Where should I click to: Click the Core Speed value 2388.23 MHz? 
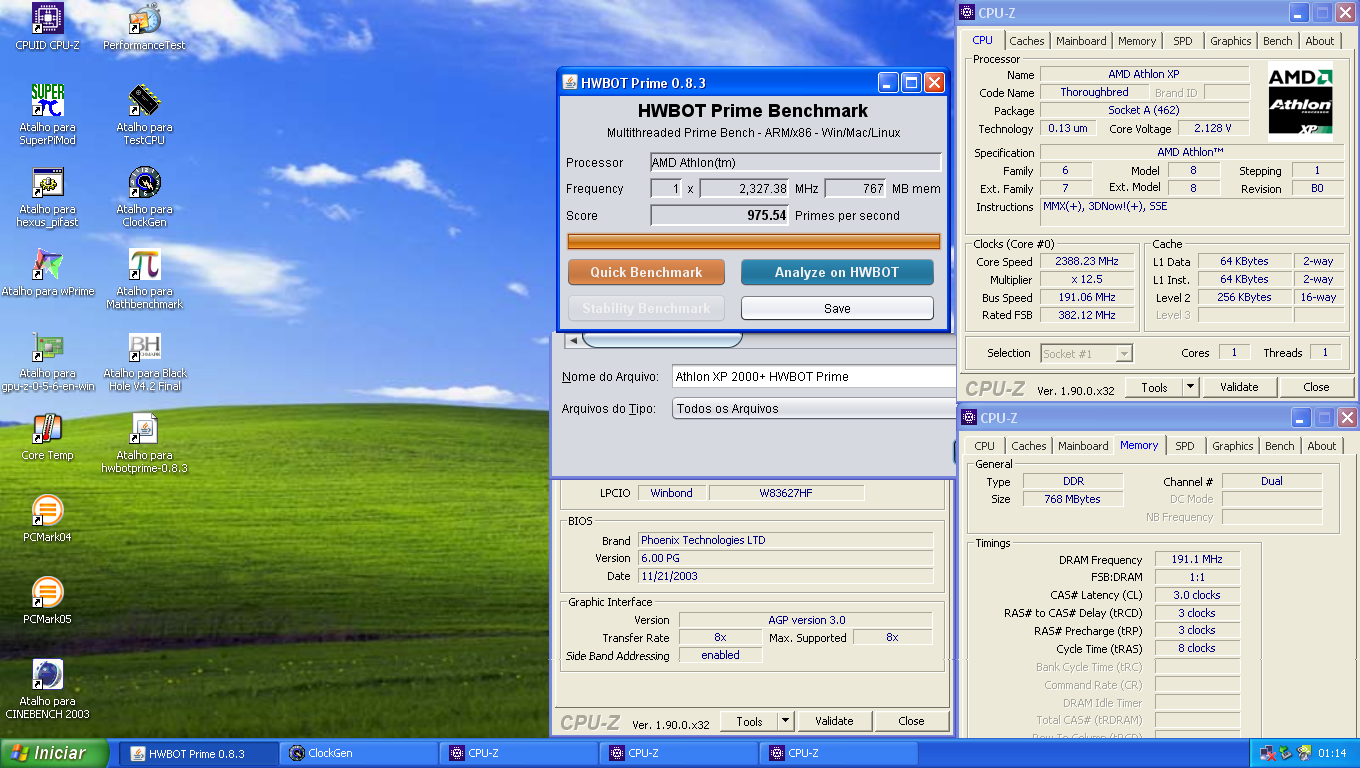pyautogui.click(x=1086, y=262)
